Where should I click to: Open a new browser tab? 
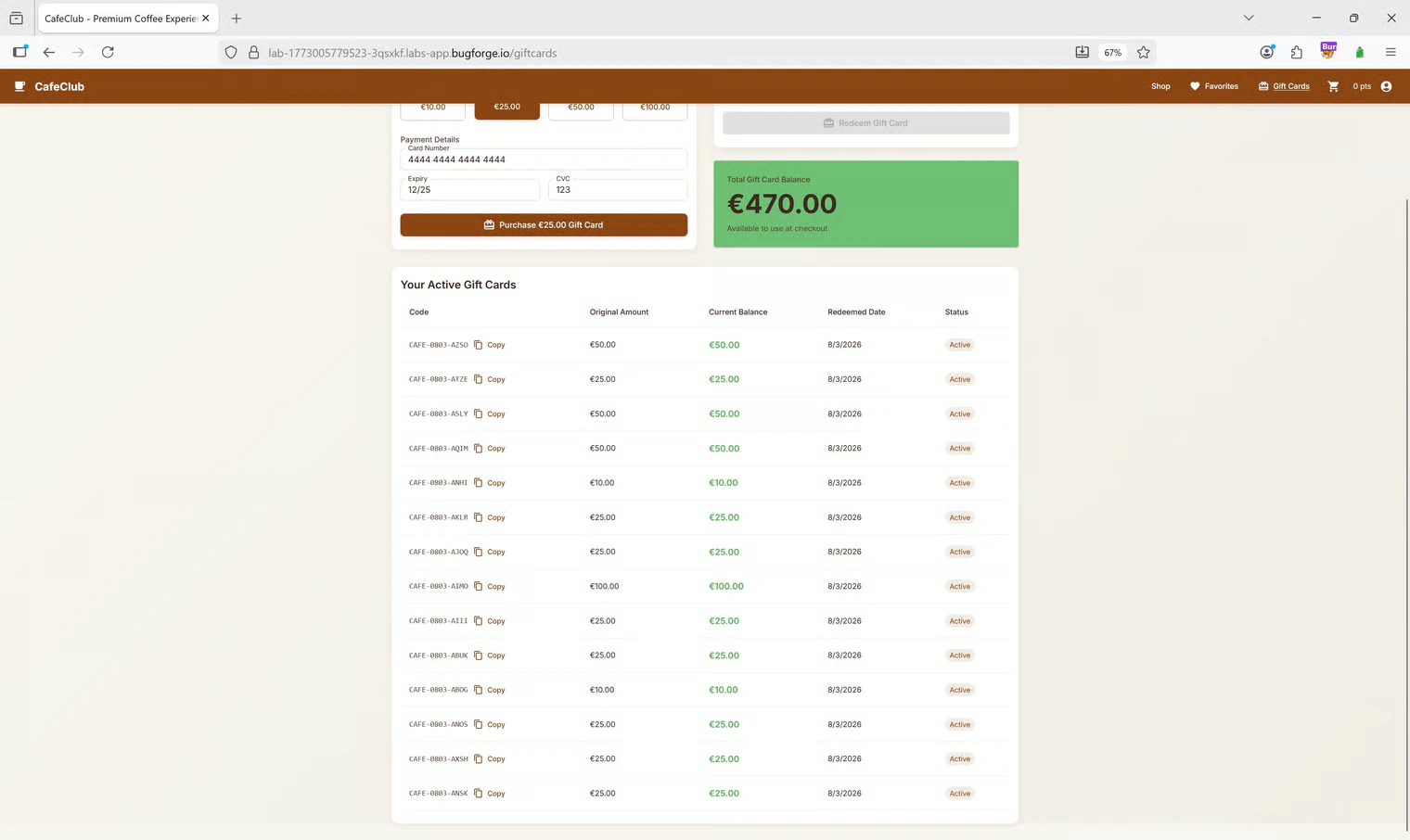[237, 19]
